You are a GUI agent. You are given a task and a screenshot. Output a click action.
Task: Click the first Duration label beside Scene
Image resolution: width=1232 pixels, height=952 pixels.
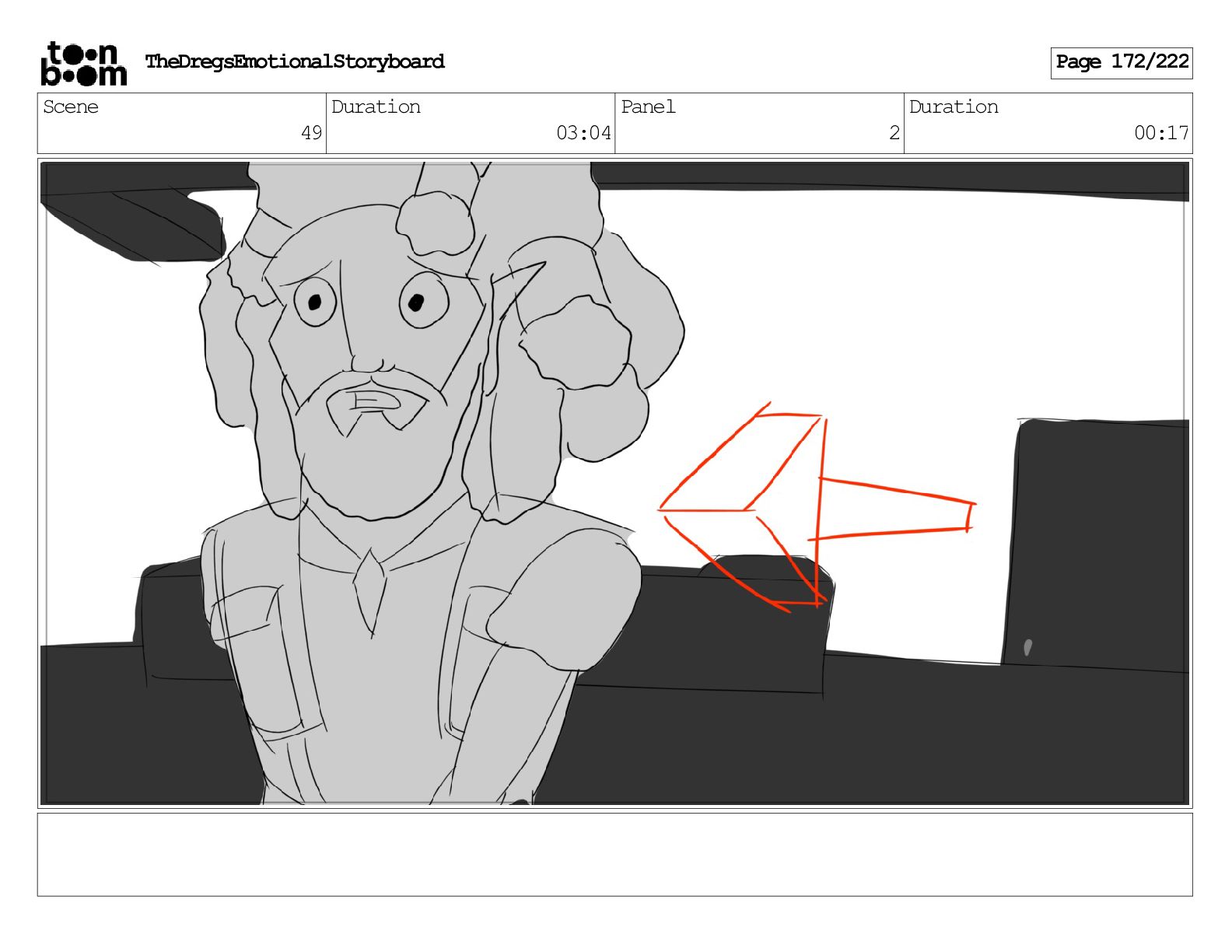(376, 107)
